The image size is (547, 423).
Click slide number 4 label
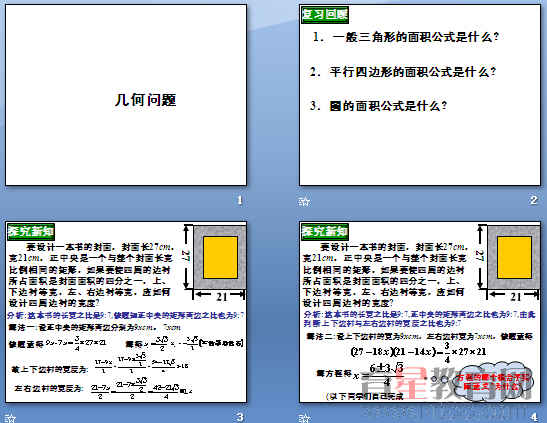(534, 417)
